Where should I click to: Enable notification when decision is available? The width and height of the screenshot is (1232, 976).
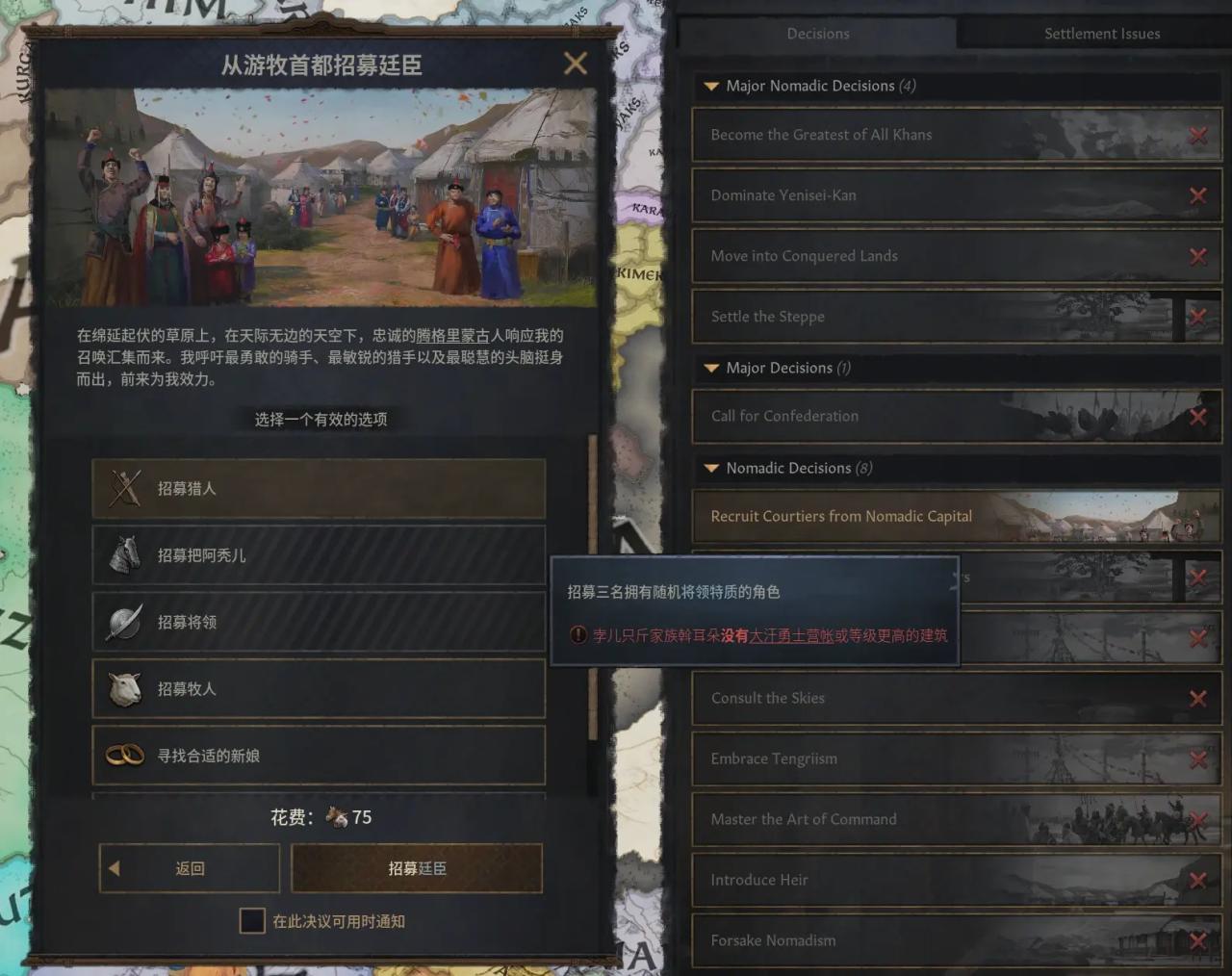point(252,921)
